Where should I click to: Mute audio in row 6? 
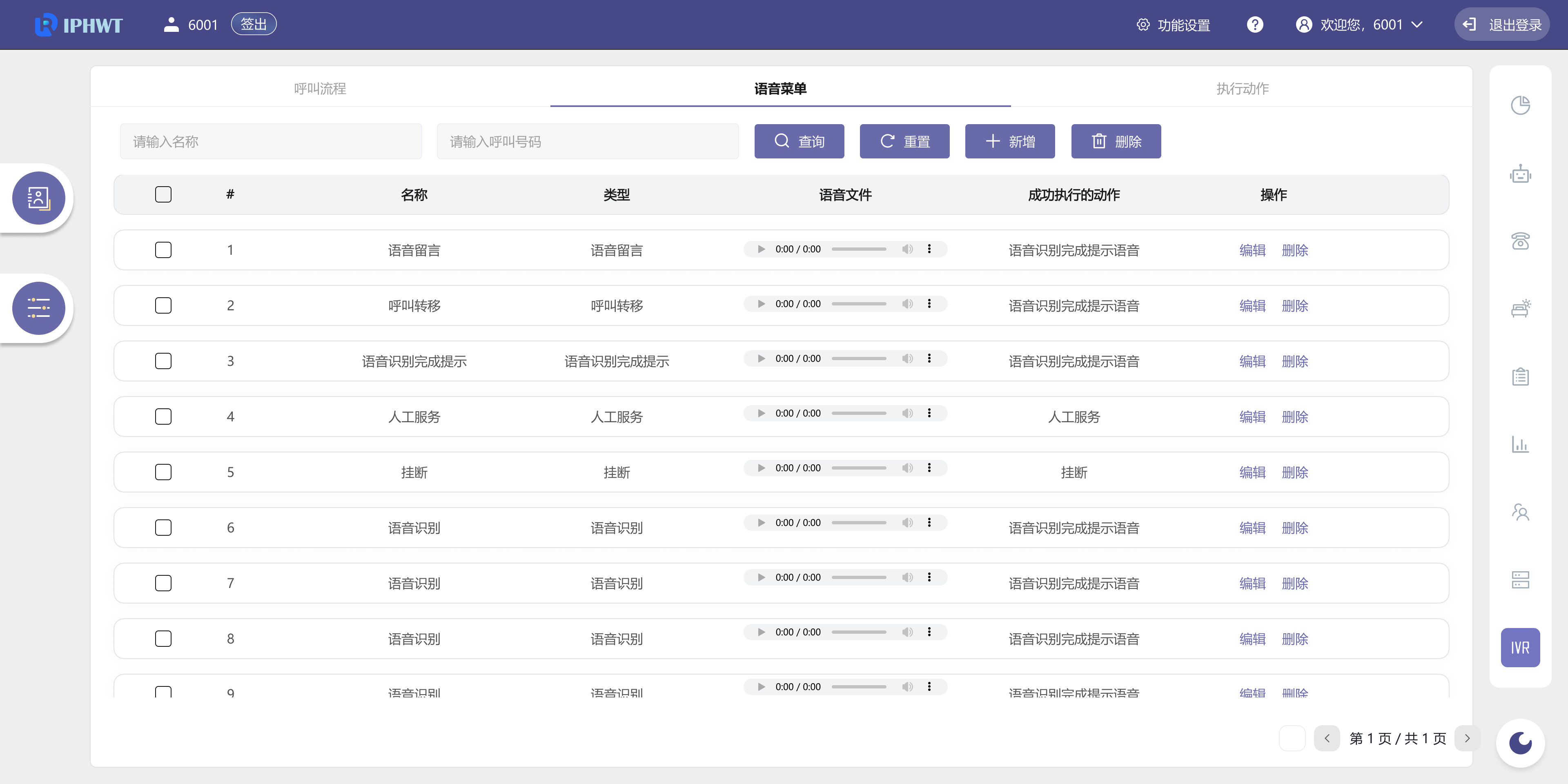tap(907, 523)
